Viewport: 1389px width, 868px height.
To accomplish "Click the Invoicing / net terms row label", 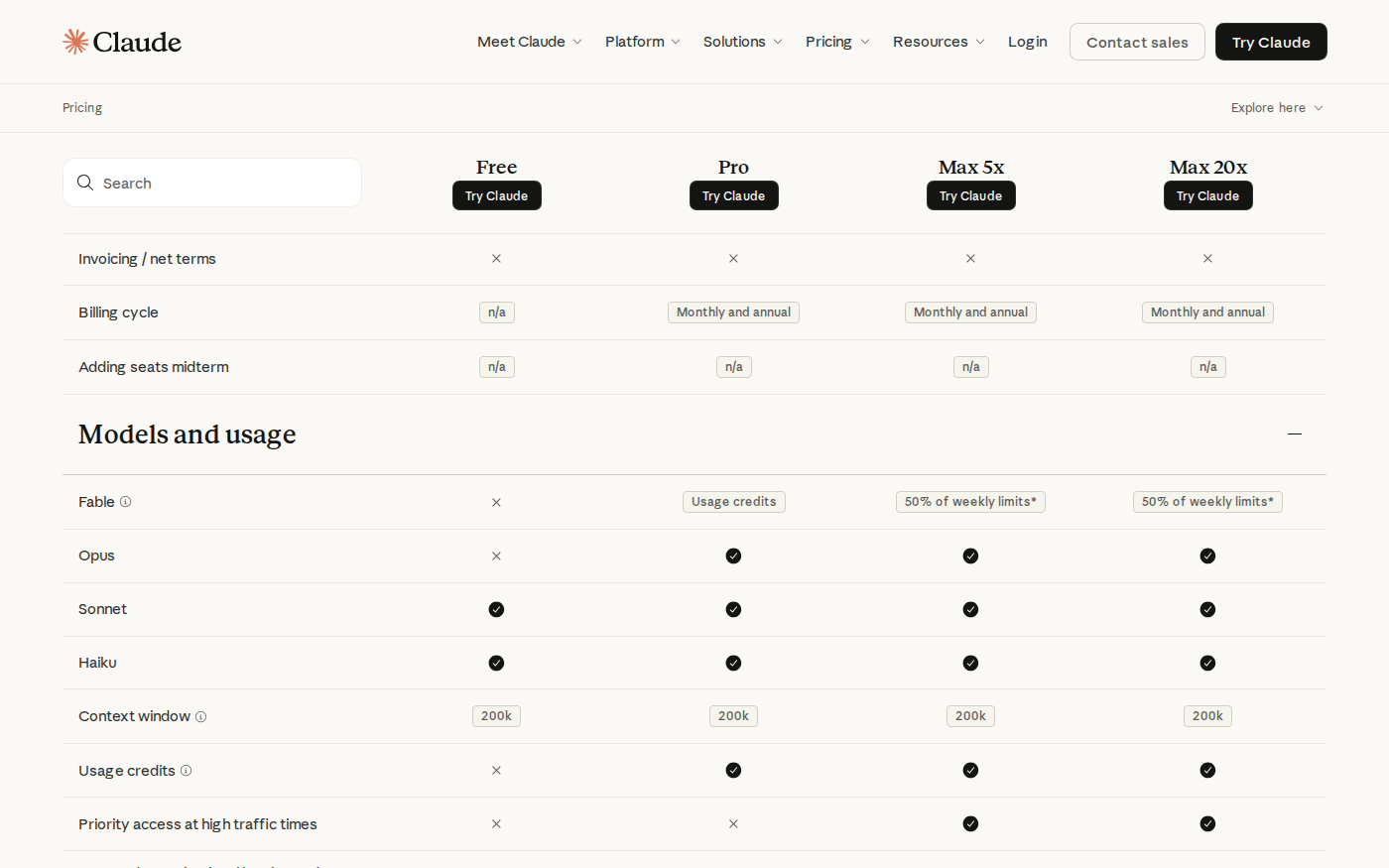I will (x=147, y=259).
